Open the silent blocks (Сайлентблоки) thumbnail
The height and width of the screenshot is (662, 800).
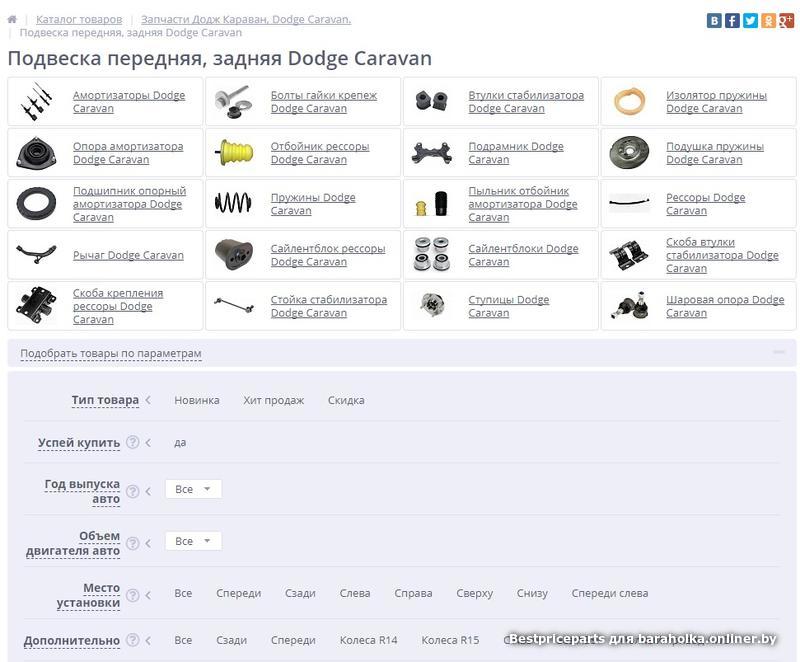pyautogui.click(x=432, y=254)
